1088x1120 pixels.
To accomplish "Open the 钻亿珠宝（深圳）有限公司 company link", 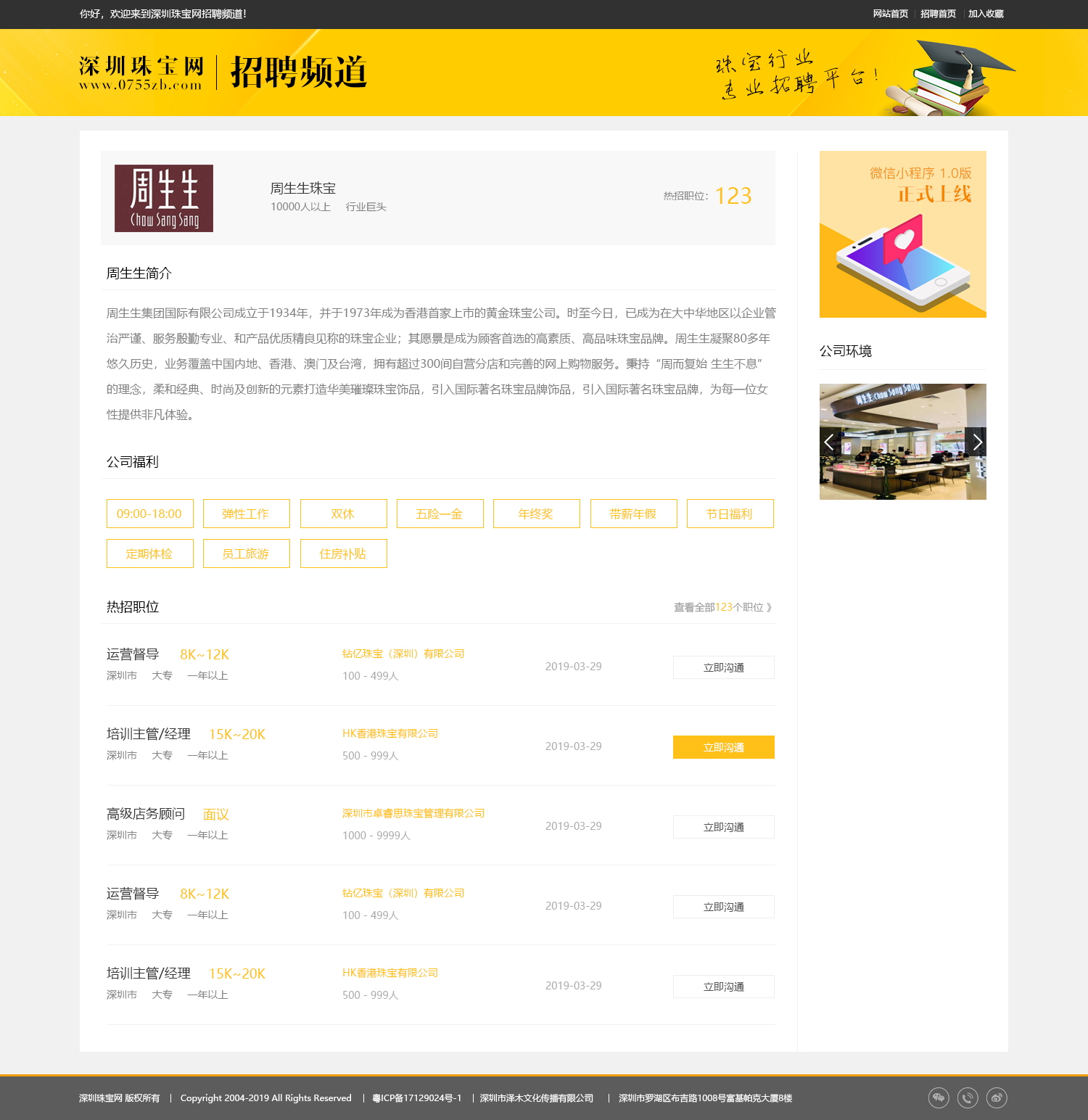I will pyautogui.click(x=403, y=653).
